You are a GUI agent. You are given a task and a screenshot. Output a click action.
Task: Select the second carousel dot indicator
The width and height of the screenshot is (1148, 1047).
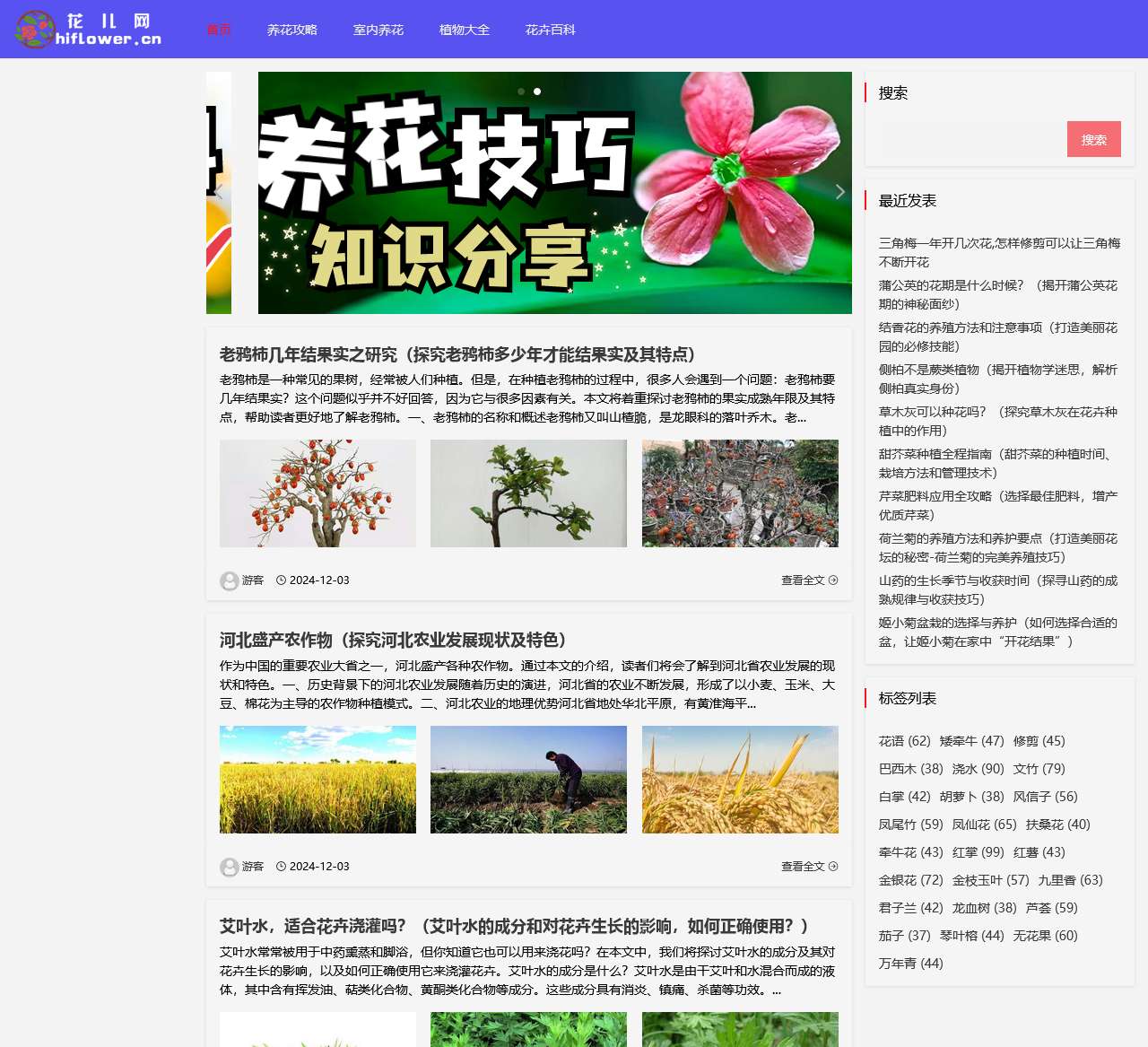[538, 90]
